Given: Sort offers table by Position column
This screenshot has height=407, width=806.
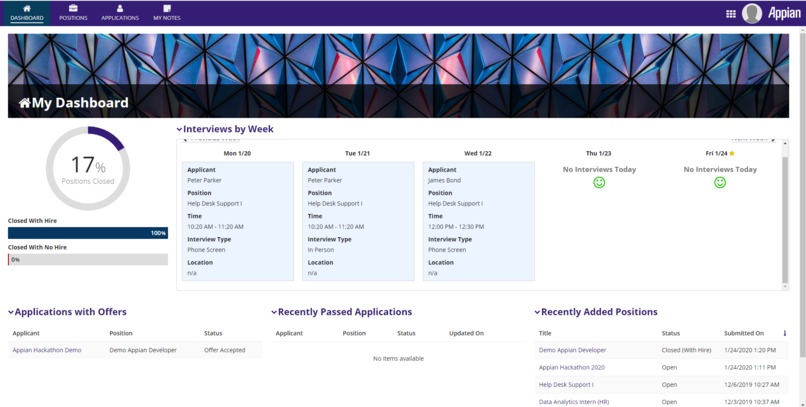Looking at the screenshot, I should click(121, 334).
